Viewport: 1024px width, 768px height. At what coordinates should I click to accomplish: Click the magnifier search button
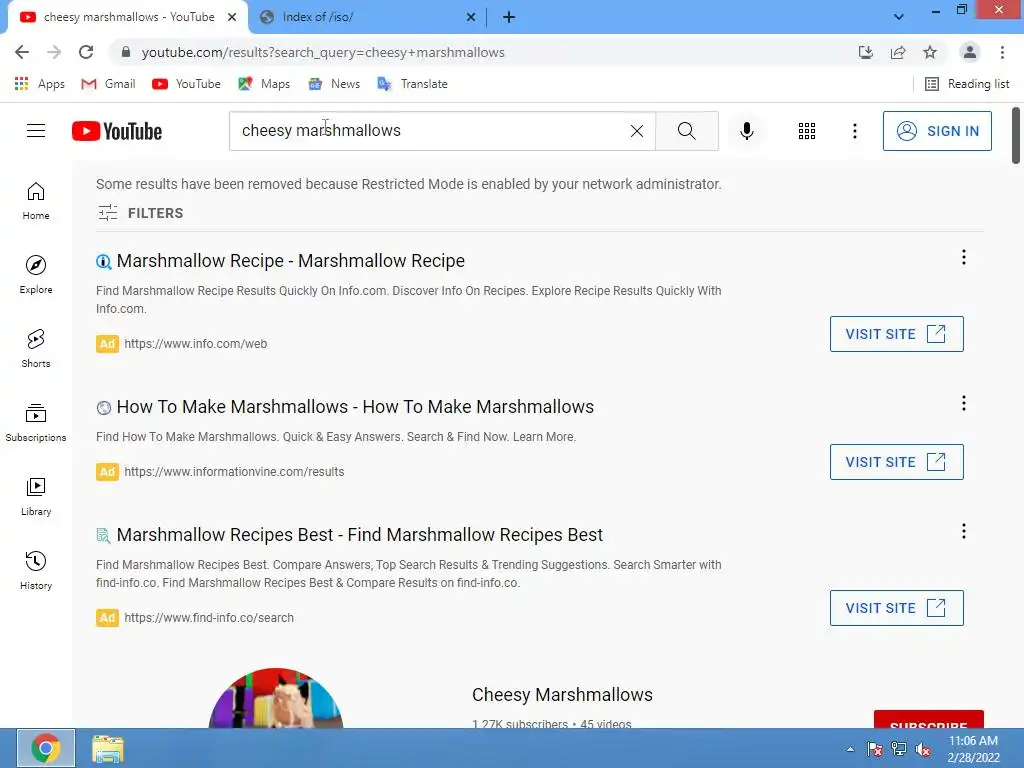(x=686, y=131)
